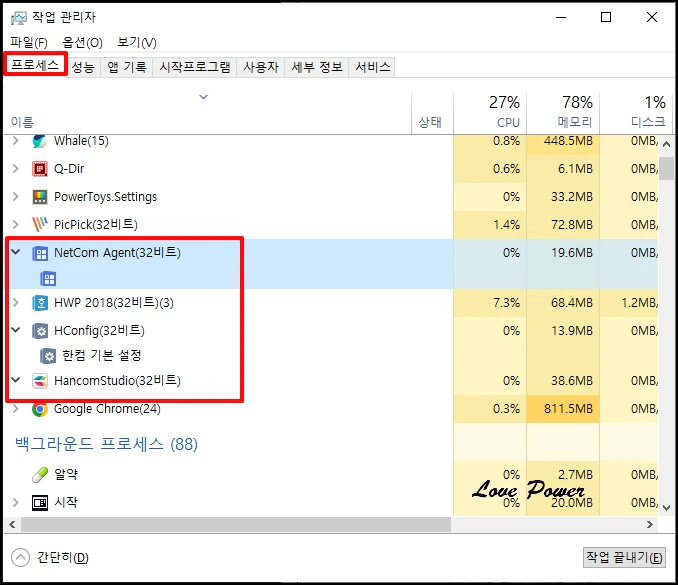
Task: Click the HConfig gear icon
Action: tap(40, 331)
